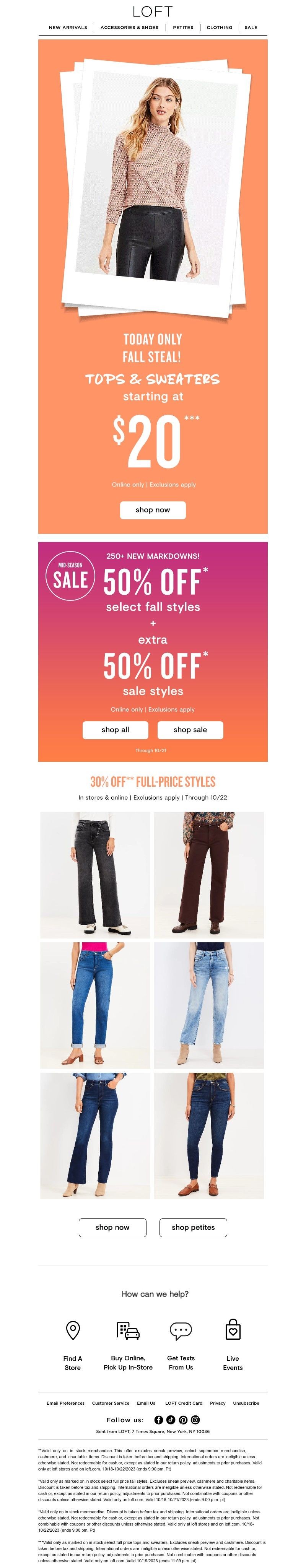
Task: Open the Pinterest social icon
Action: point(182,1420)
